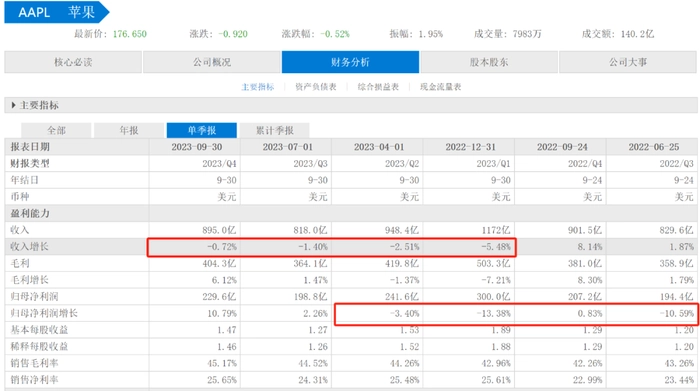Click the 主要指标 sub-link
Screen dimensions: 700x391
tap(258, 87)
